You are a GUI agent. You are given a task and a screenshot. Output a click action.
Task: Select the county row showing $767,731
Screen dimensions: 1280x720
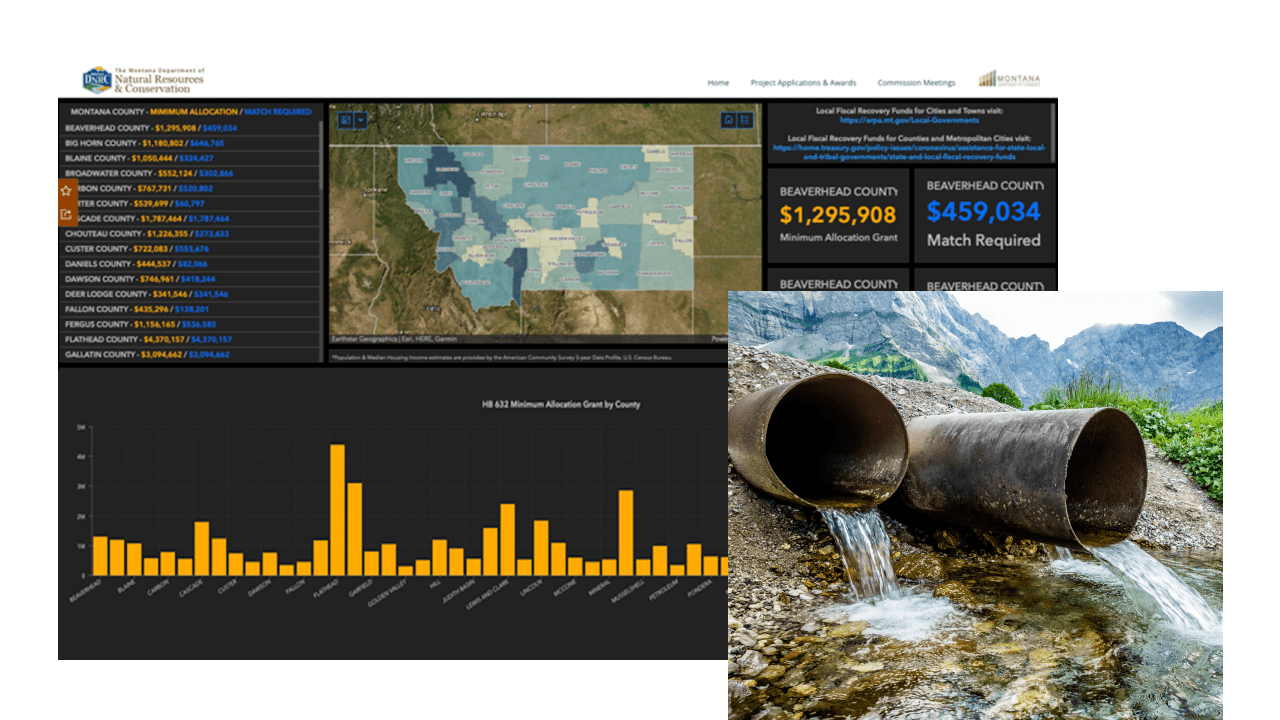(x=190, y=188)
